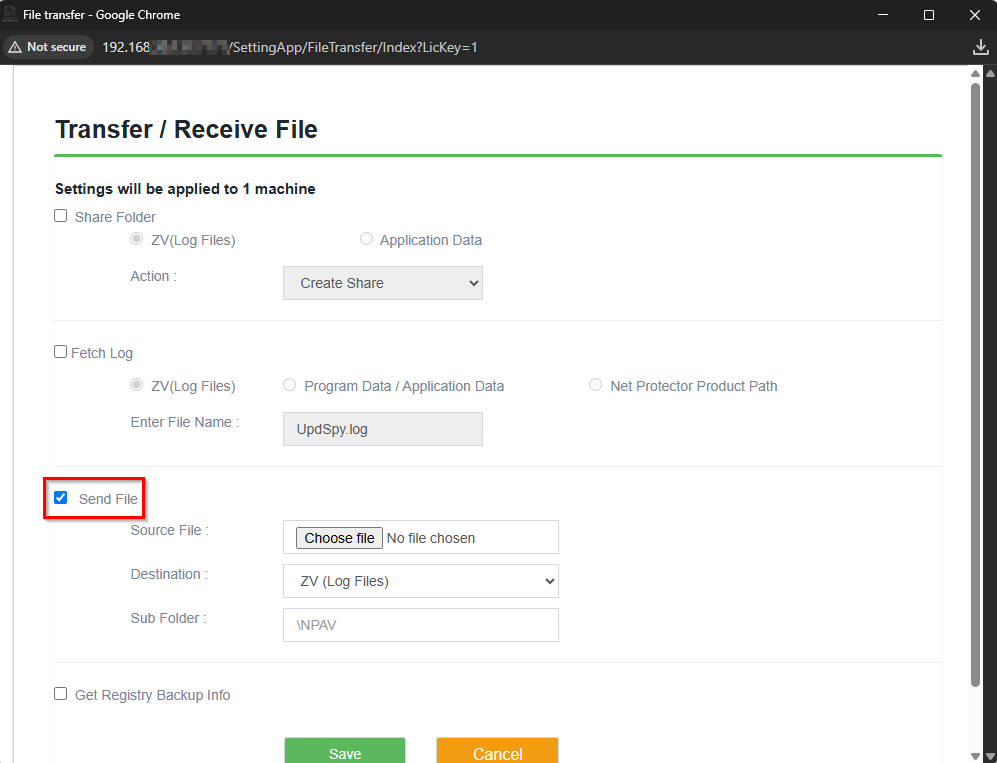This screenshot has width=997, height=763.
Task: Click scrollbar down arrow
Action: point(975,755)
